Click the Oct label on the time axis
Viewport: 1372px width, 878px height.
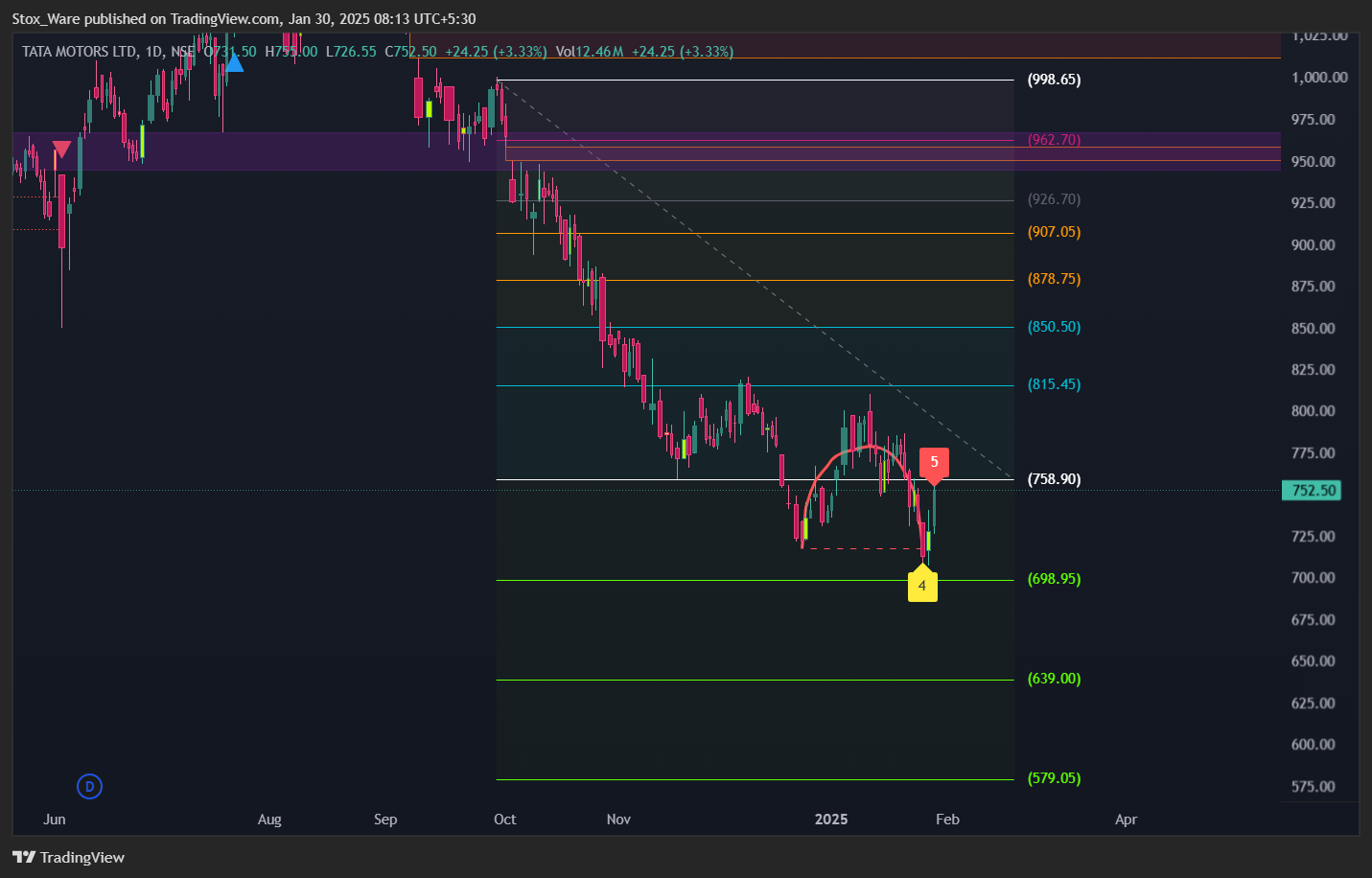504,820
